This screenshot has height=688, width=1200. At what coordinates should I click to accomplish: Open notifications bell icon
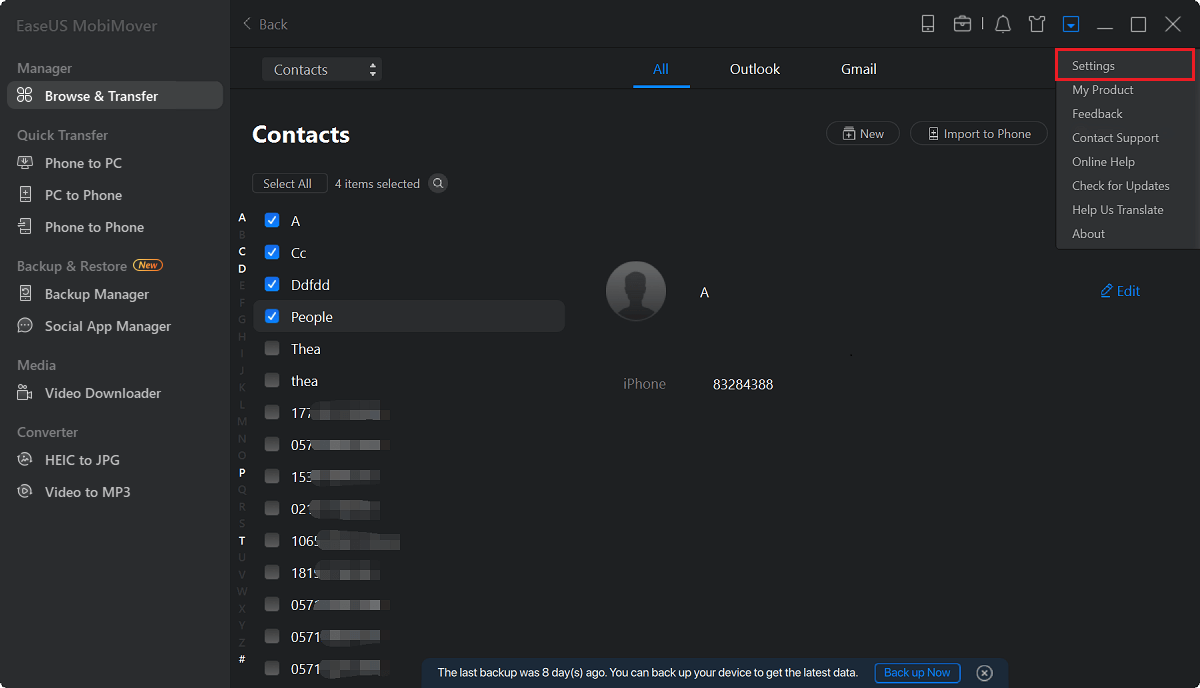point(1003,24)
